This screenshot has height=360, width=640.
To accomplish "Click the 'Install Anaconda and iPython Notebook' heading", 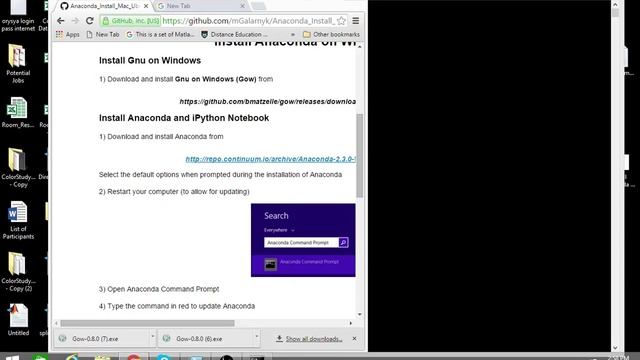I will (184, 118).
